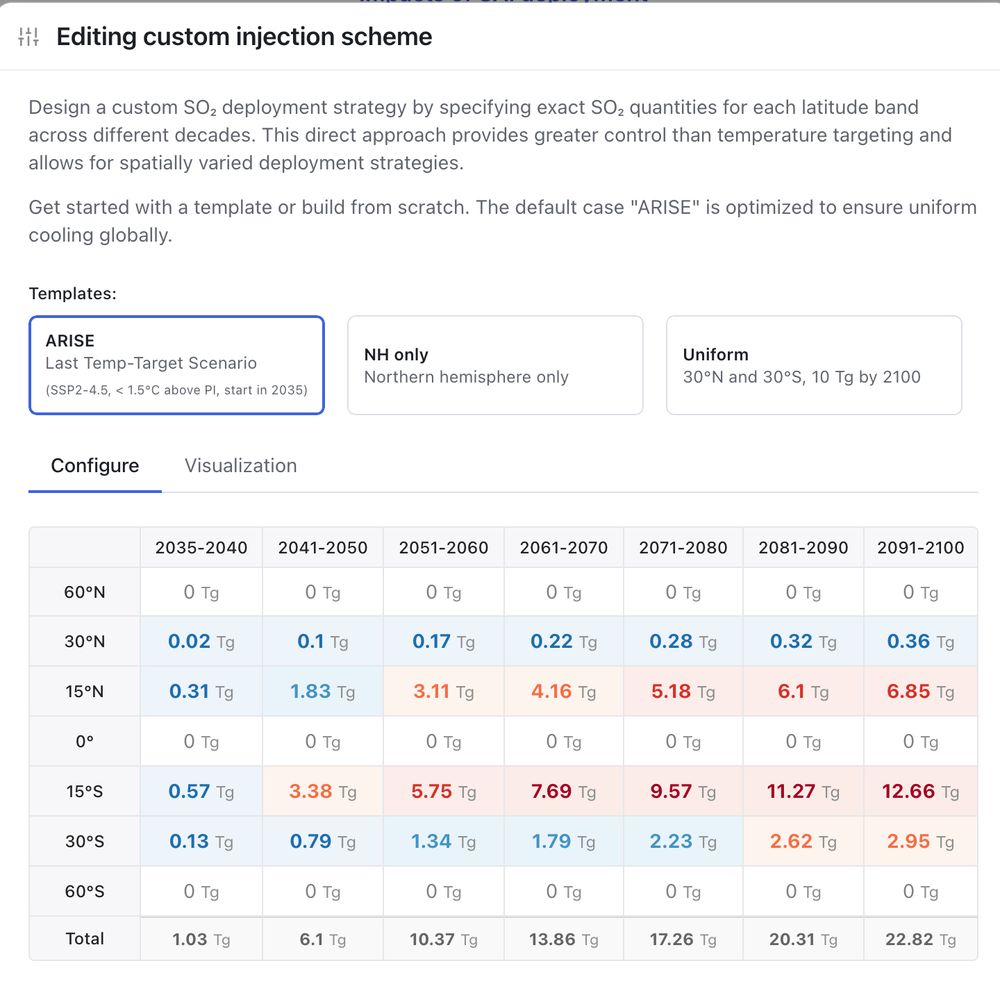Choose the NH only template
Screen dimensions: 1000x986
coord(495,365)
